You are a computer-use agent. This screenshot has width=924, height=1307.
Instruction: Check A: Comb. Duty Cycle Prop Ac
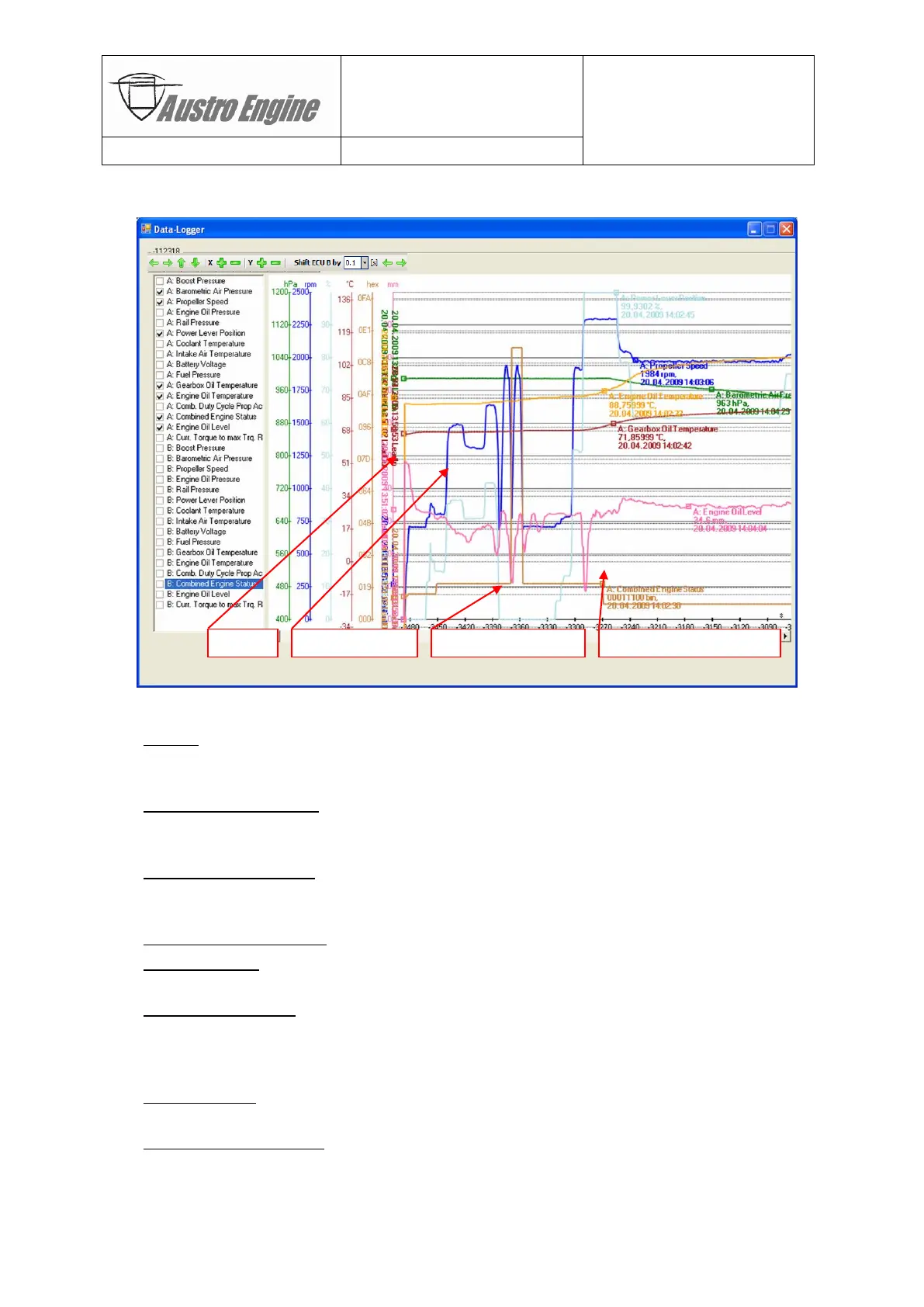(160, 407)
